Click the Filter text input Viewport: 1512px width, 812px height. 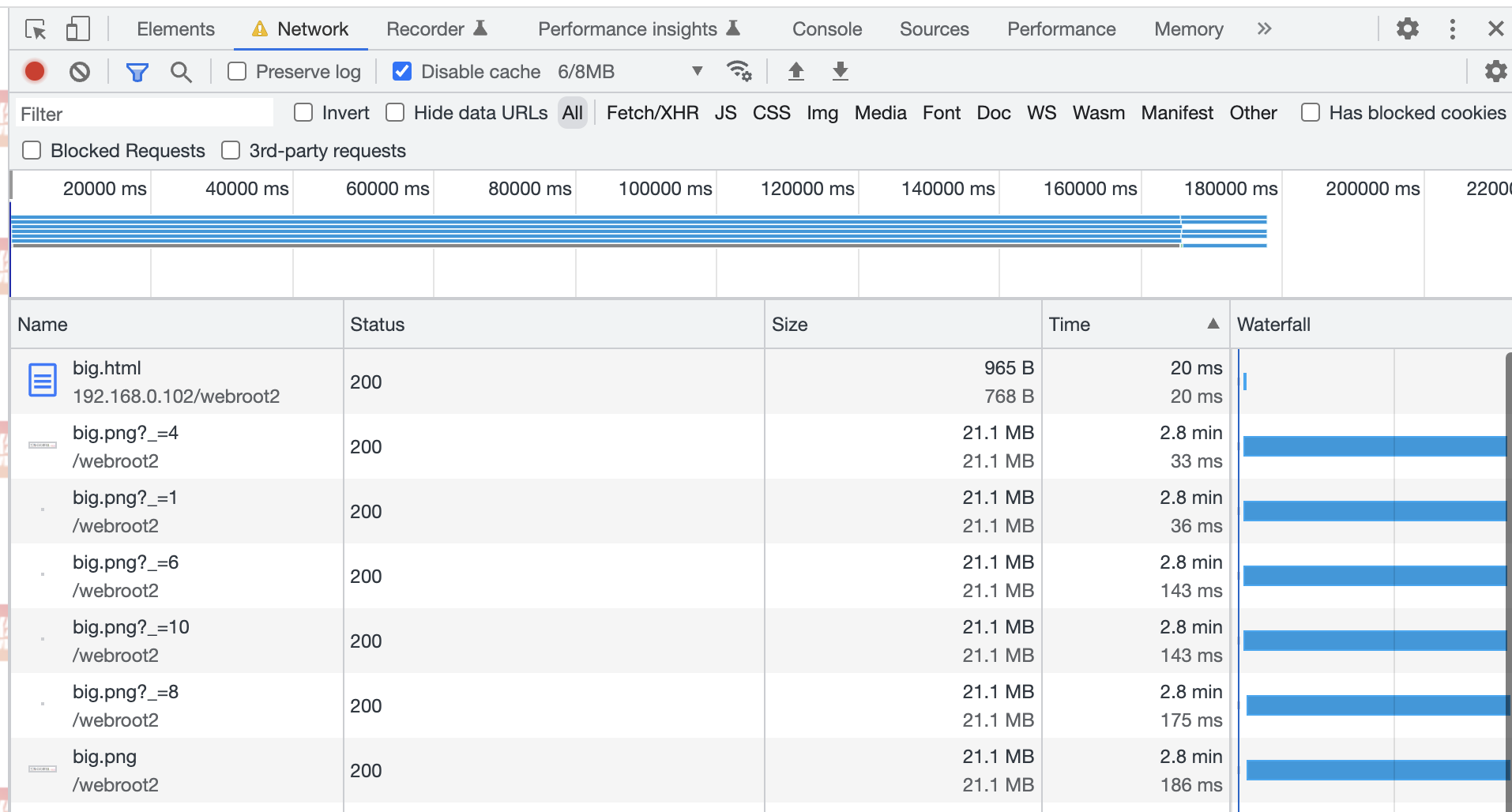click(144, 113)
